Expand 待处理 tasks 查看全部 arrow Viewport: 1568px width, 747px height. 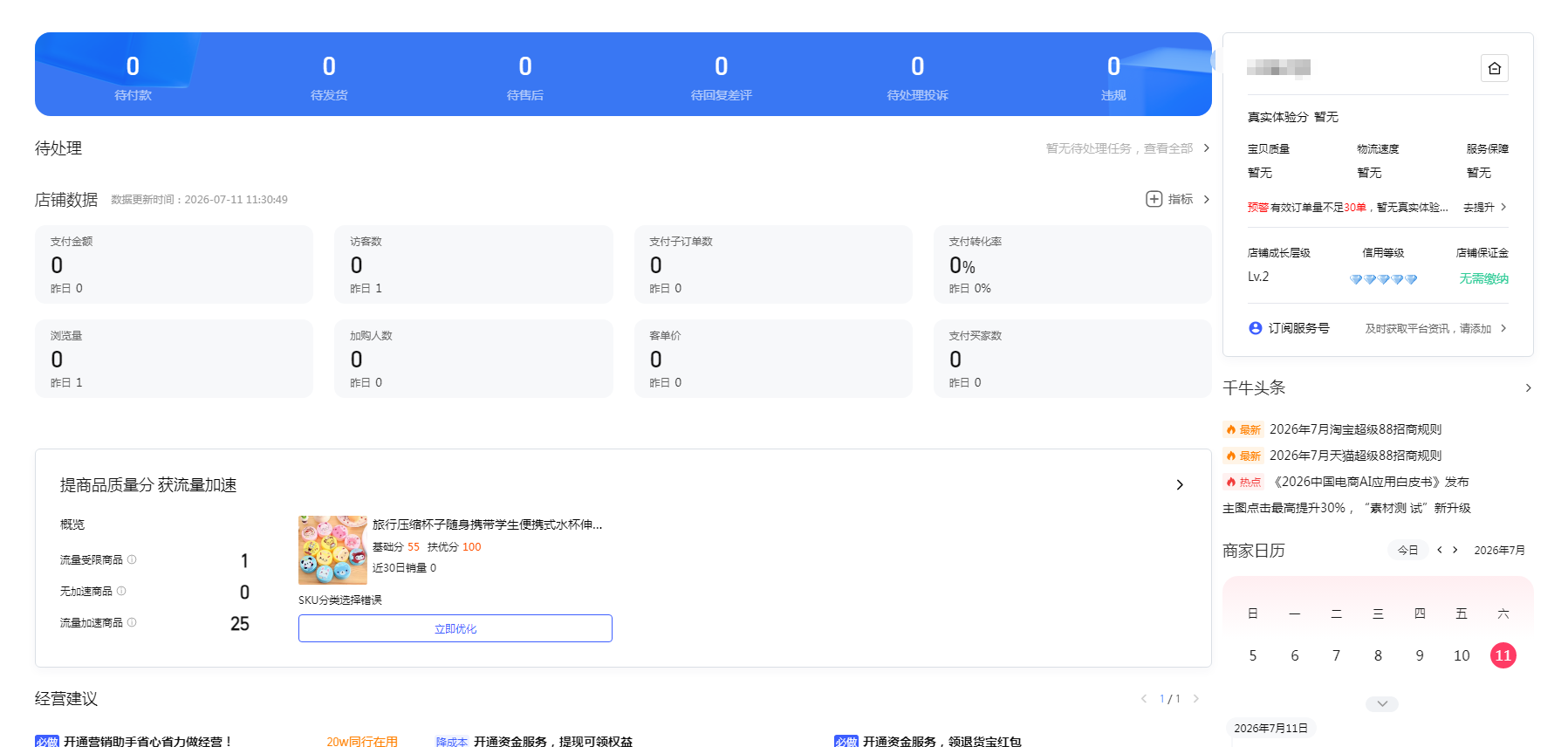pyautogui.click(x=1206, y=148)
